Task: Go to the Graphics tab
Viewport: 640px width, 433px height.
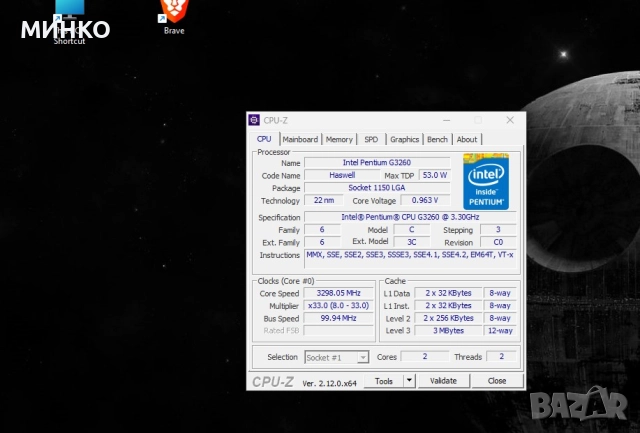Action: click(404, 139)
